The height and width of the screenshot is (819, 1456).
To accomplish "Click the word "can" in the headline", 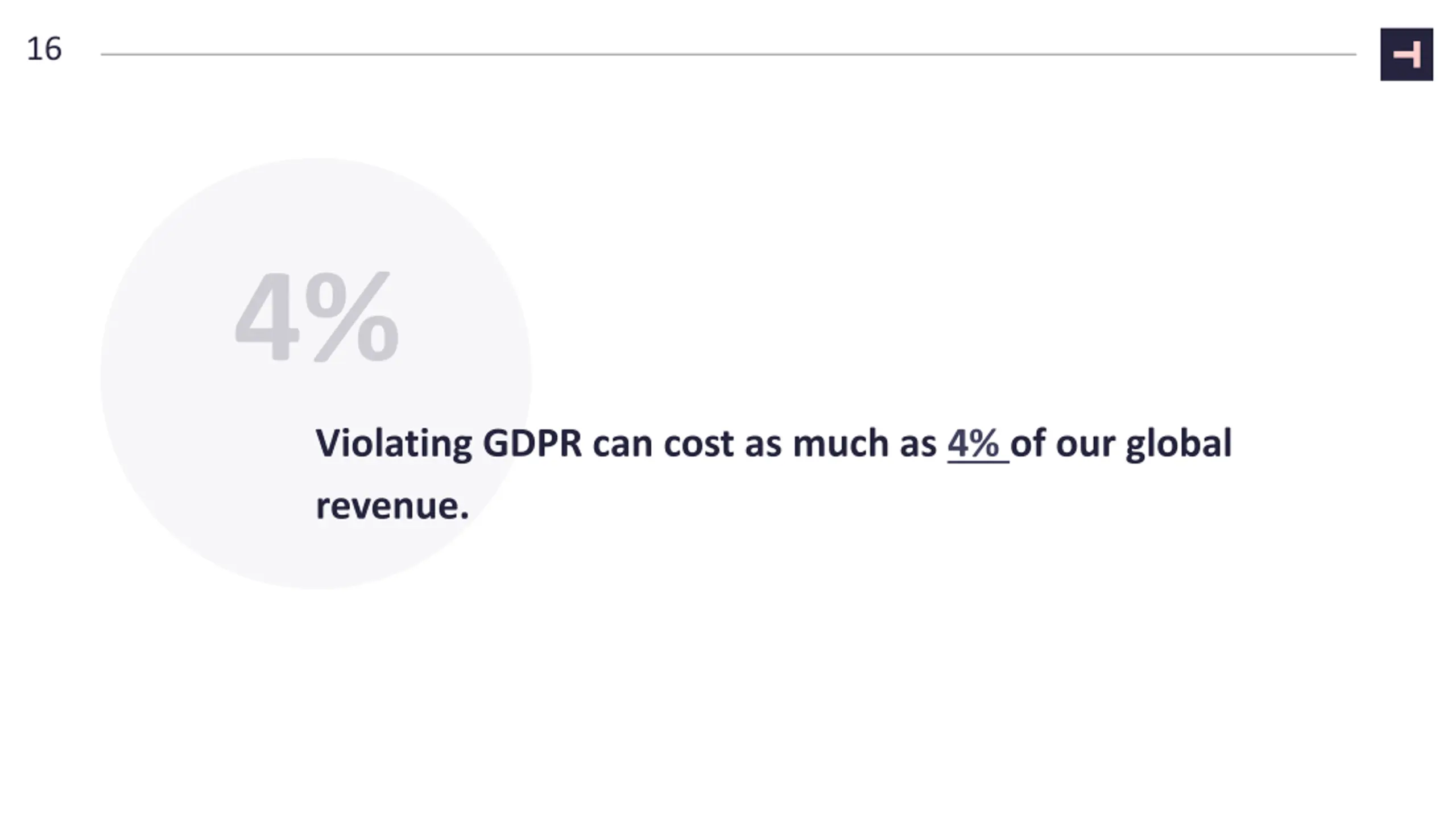I will click(623, 445).
